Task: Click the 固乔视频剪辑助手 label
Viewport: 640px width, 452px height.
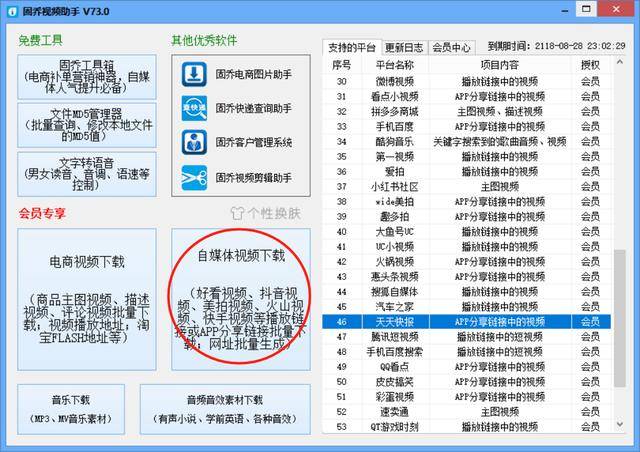Action: [253, 178]
